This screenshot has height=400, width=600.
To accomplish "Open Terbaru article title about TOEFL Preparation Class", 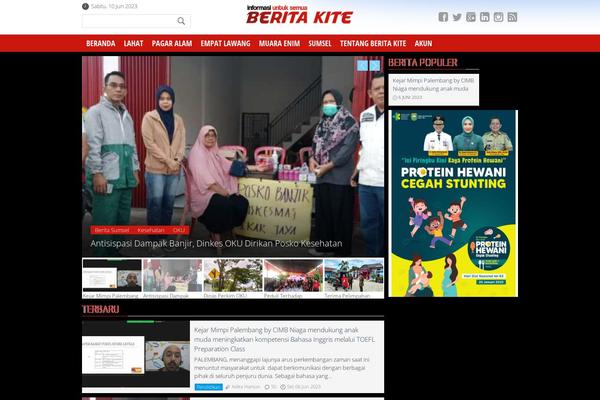I will [284, 339].
